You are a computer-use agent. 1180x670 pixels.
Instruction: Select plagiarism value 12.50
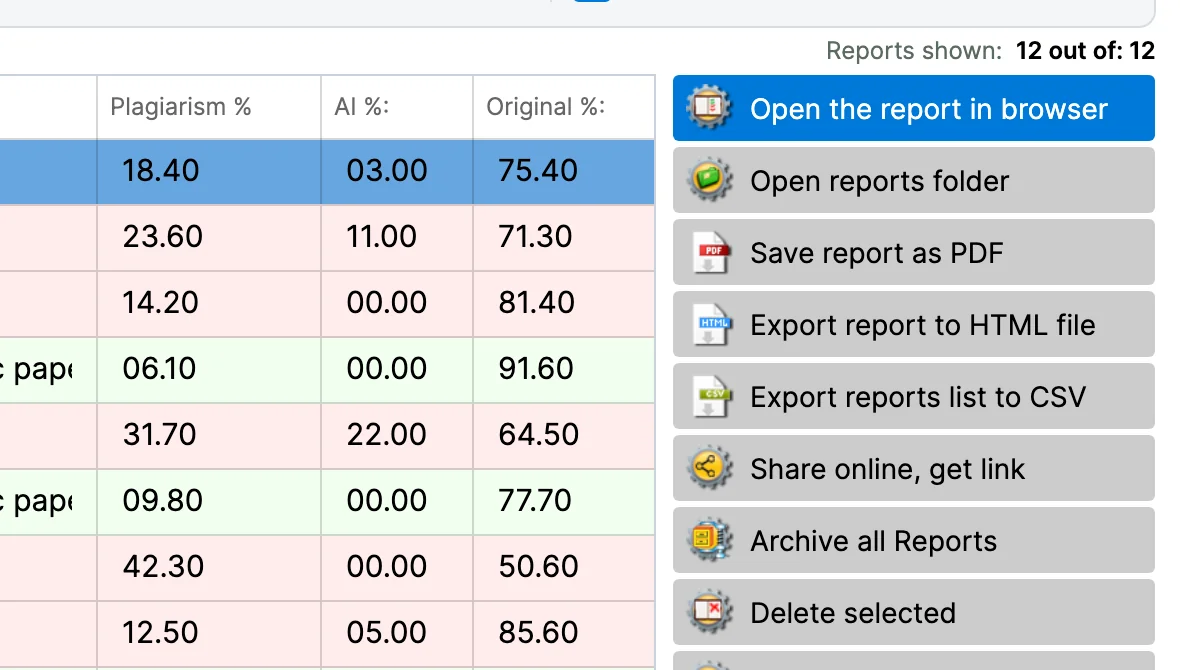click(x=160, y=632)
